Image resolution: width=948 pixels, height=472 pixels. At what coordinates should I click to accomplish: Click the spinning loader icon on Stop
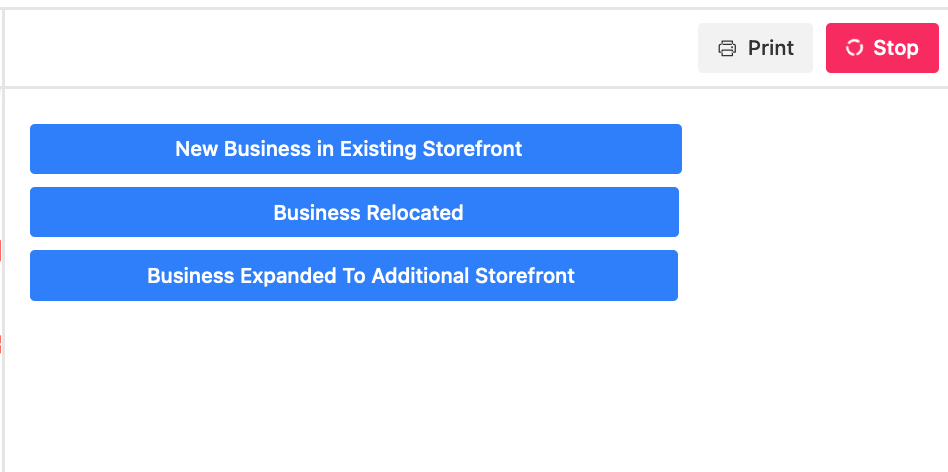click(x=854, y=48)
